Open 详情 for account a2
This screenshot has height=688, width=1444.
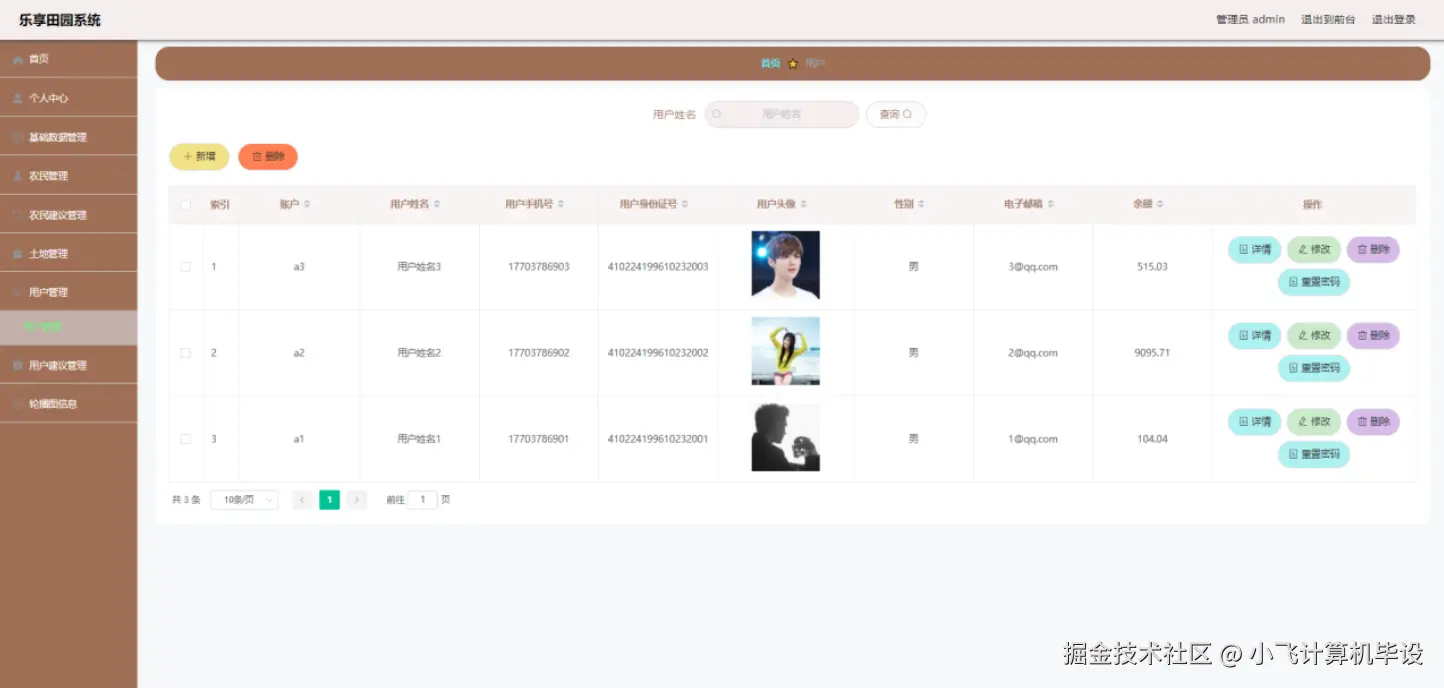click(1254, 336)
